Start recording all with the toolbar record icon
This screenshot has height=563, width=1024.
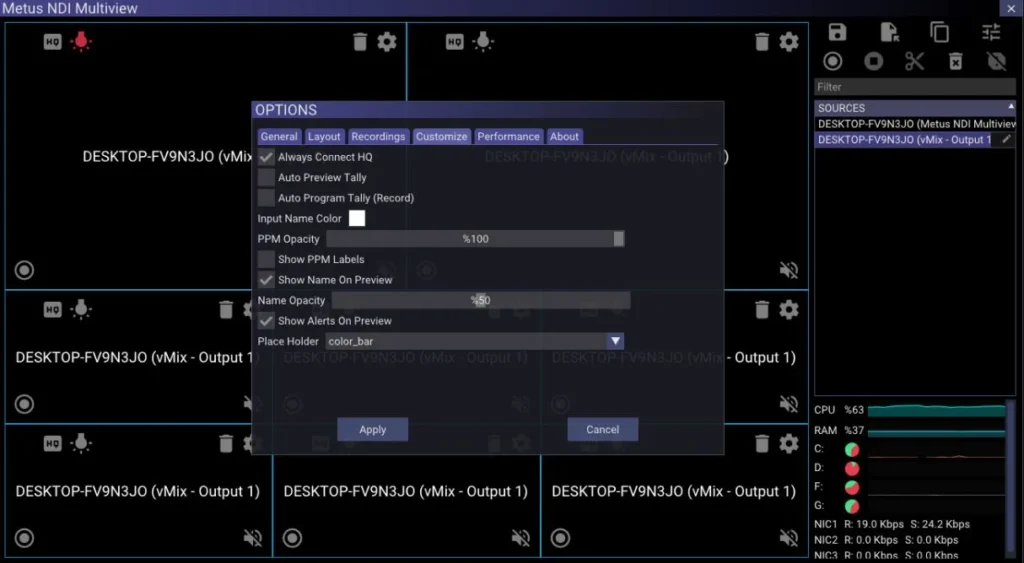point(833,61)
